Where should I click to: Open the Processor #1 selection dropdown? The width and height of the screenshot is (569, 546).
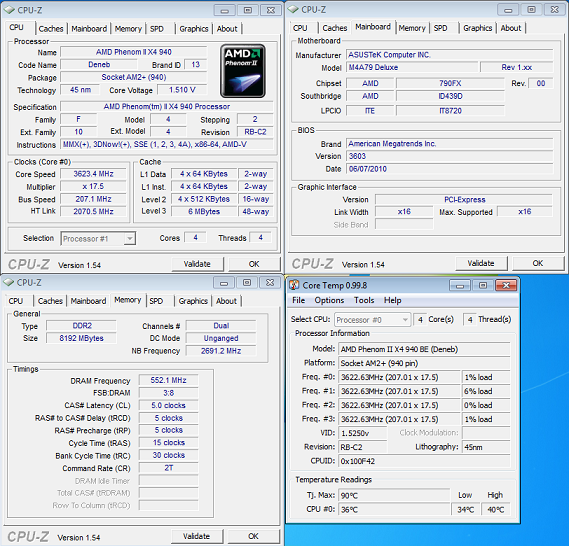pos(98,239)
